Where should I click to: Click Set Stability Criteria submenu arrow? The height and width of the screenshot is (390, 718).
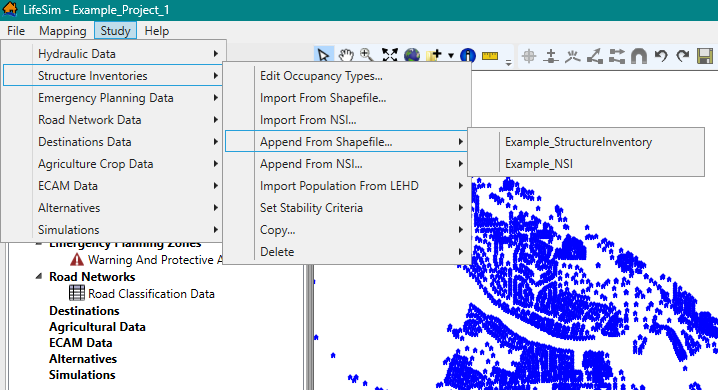click(461, 207)
